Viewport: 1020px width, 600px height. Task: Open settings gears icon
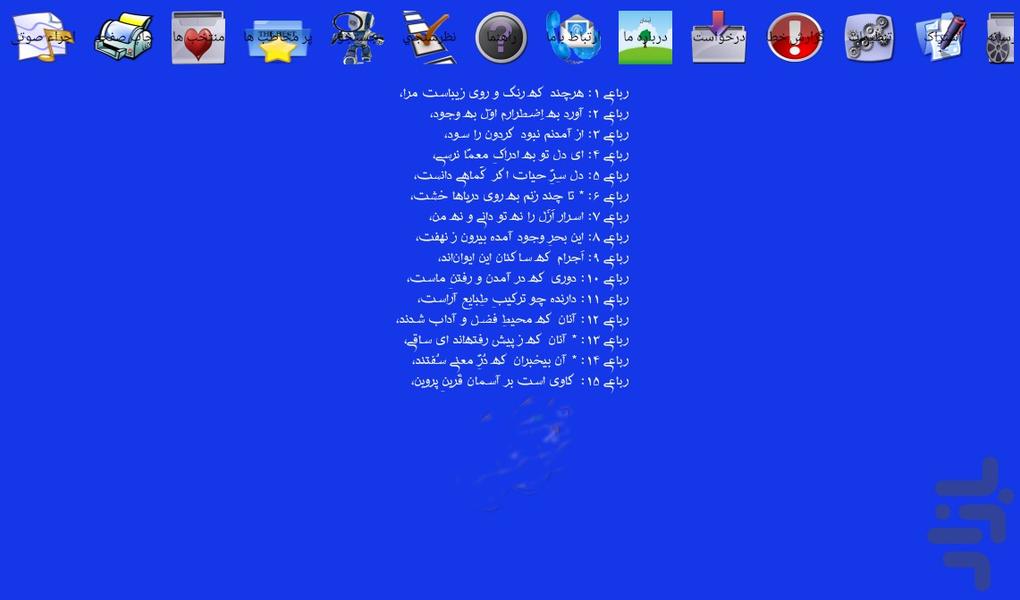tap(869, 37)
